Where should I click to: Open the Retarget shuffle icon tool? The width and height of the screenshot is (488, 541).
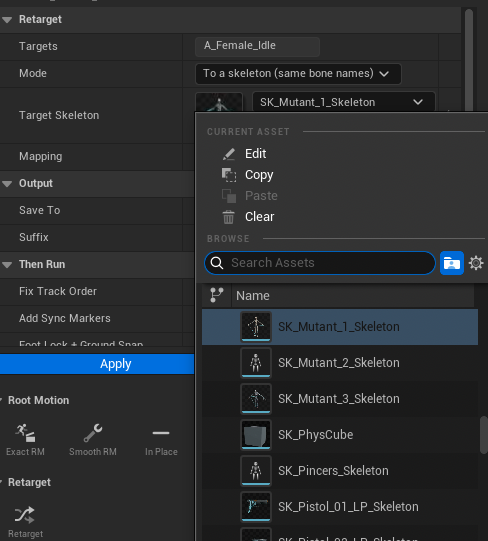25,515
